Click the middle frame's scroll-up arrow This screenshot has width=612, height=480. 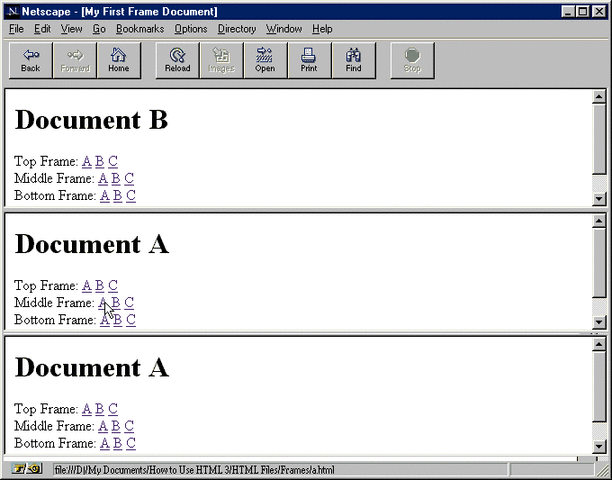(599, 221)
